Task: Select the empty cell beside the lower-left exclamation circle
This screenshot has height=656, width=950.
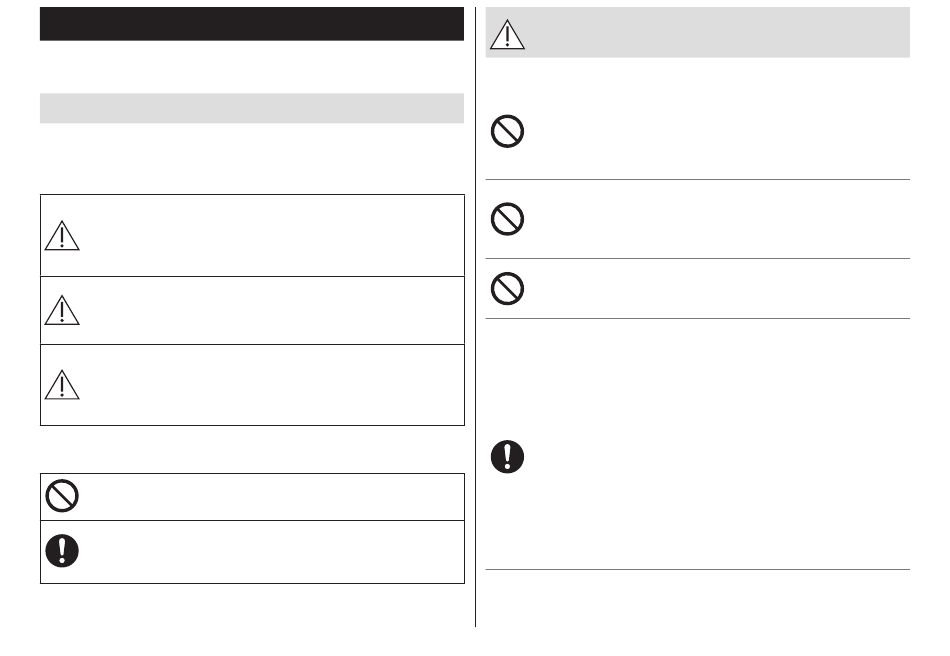Action: [x=273, y=552]
